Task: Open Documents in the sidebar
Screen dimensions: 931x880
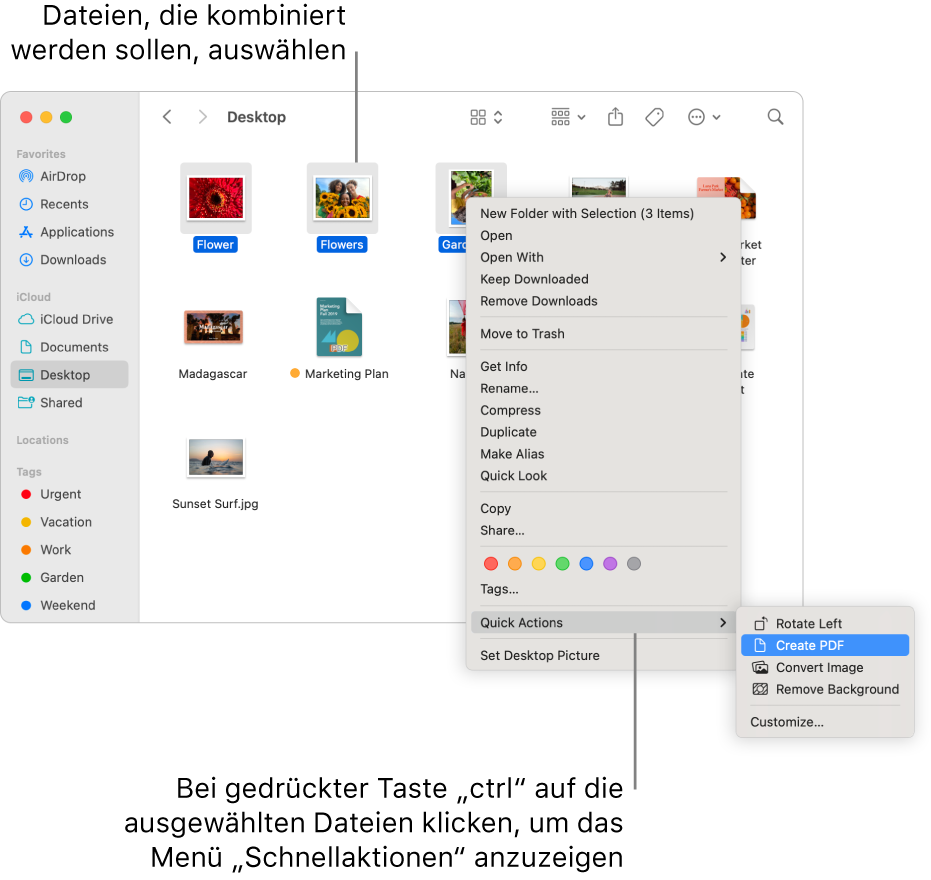Action: pos(69,347)
